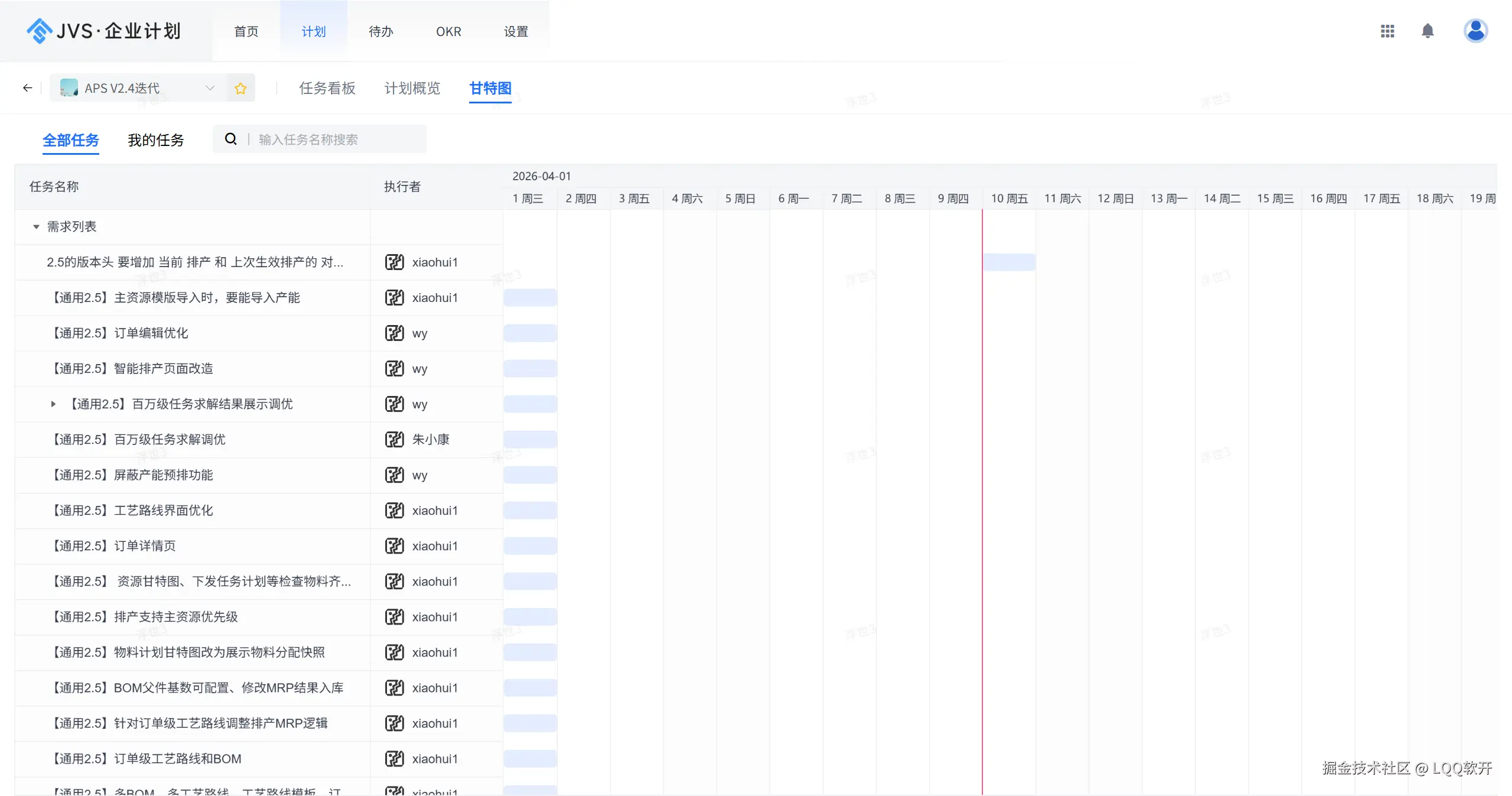Viewport: 1512px width, 796px height.
Task: Open the 设置 navigation item
Action: 516,31
